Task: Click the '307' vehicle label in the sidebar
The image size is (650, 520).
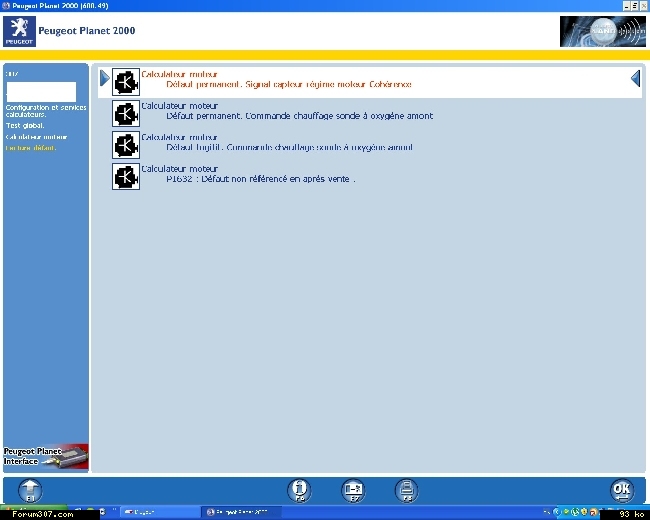Action: [x=12, y=74]
